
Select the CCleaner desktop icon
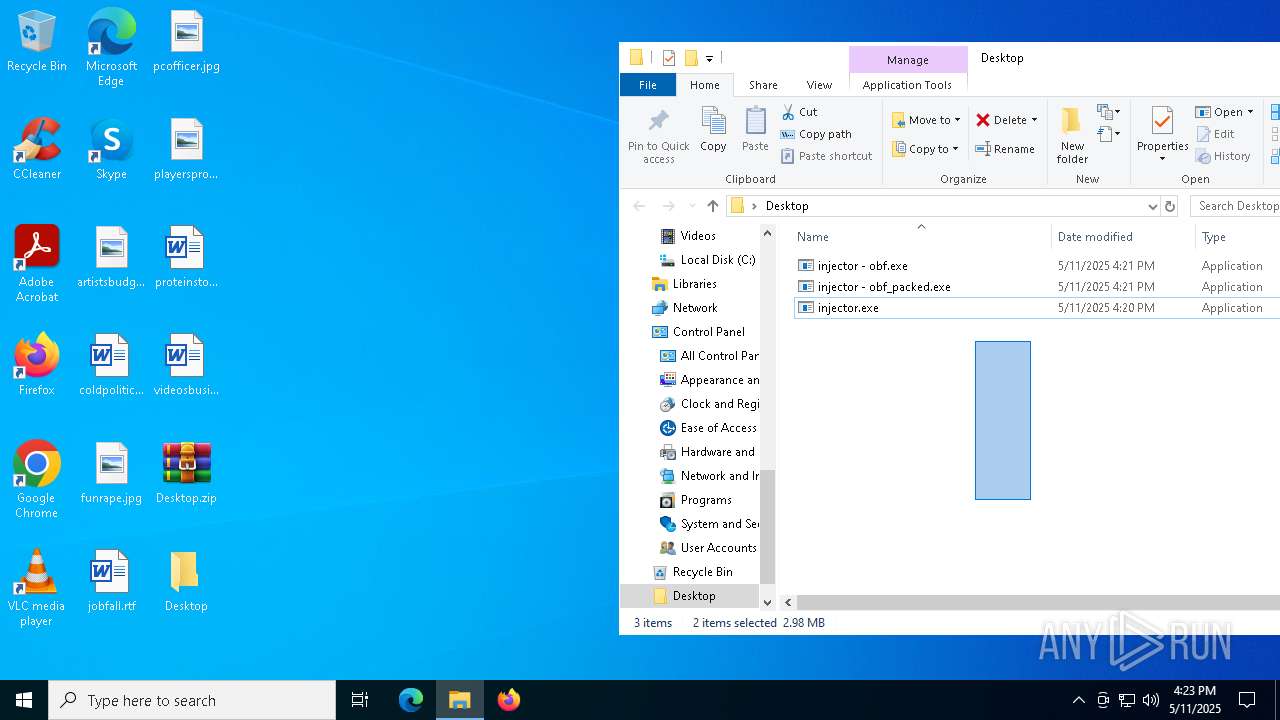click(x=37, y=150)
